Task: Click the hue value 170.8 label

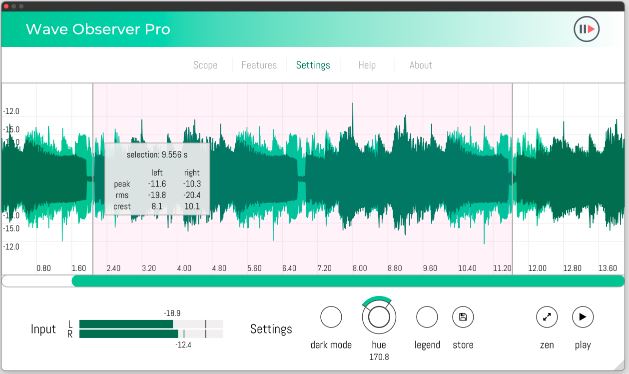Action: (379, 357)
